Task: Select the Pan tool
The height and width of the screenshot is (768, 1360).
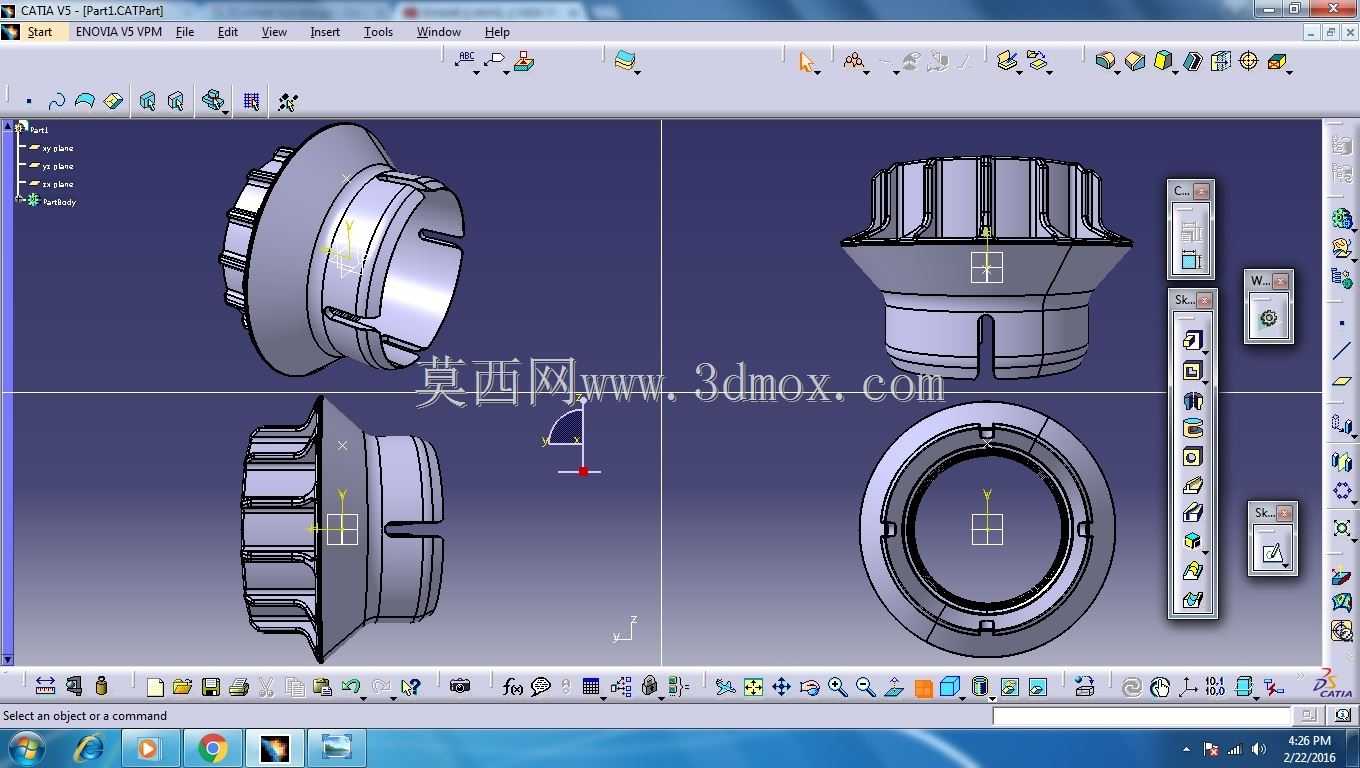Action: (x=782, y=687)
